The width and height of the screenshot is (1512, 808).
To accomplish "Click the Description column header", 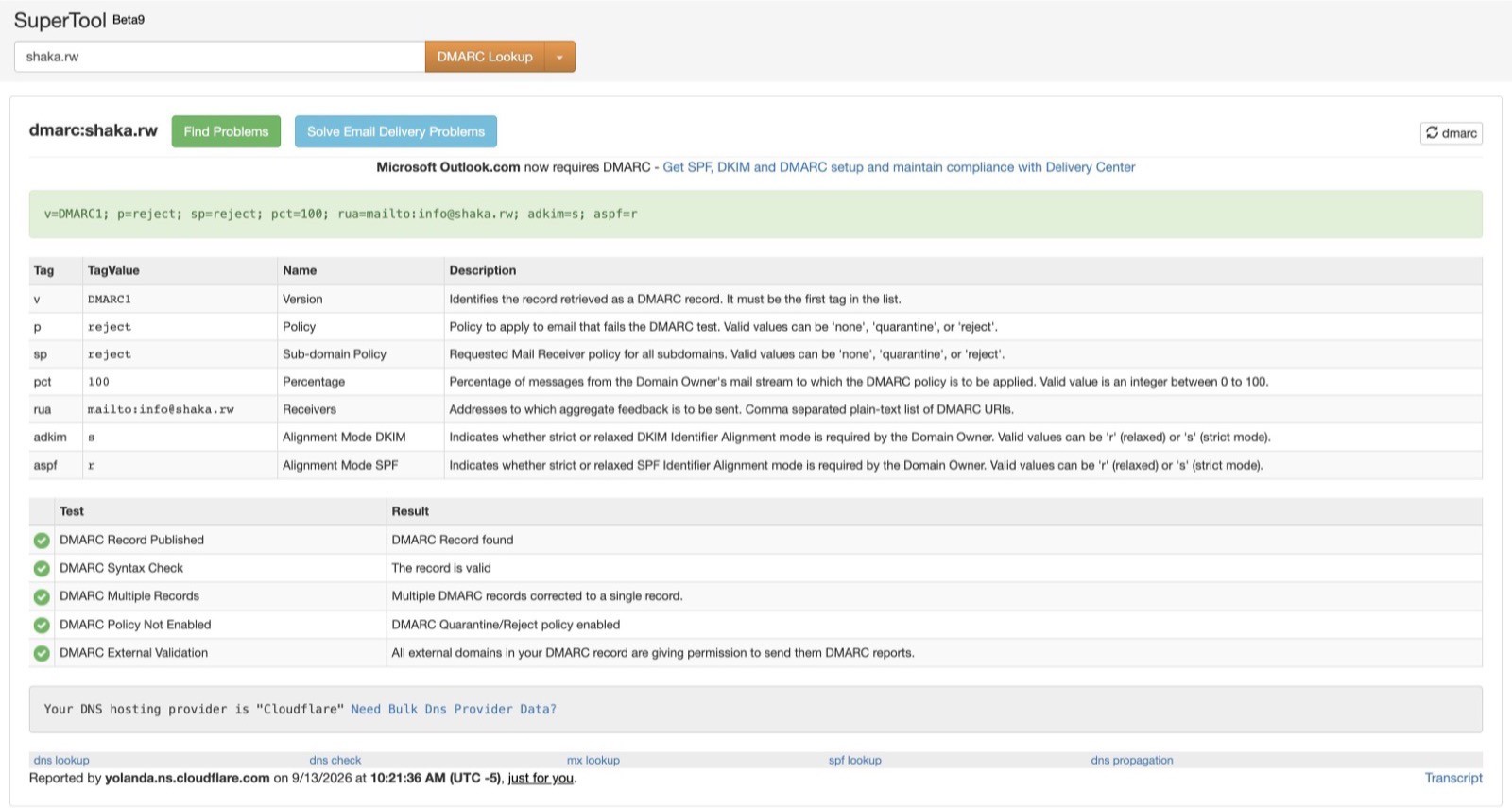I will [x=483, y=270].
